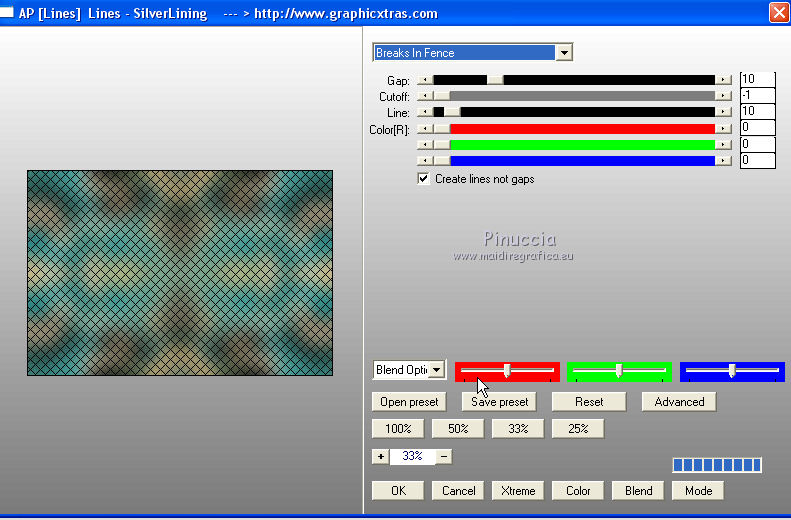Click the blue color value field
Viewport: 791px width, 520px height.
coord(757,160)
